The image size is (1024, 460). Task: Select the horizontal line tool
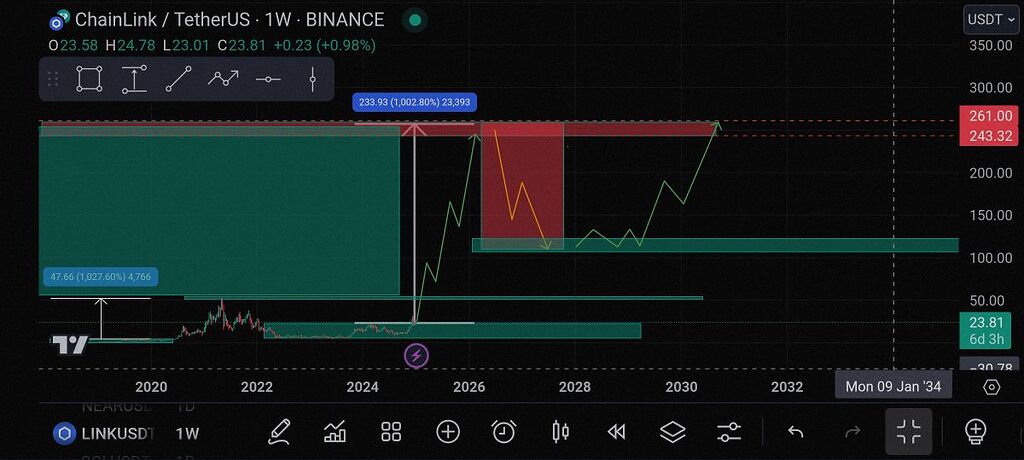268,79
